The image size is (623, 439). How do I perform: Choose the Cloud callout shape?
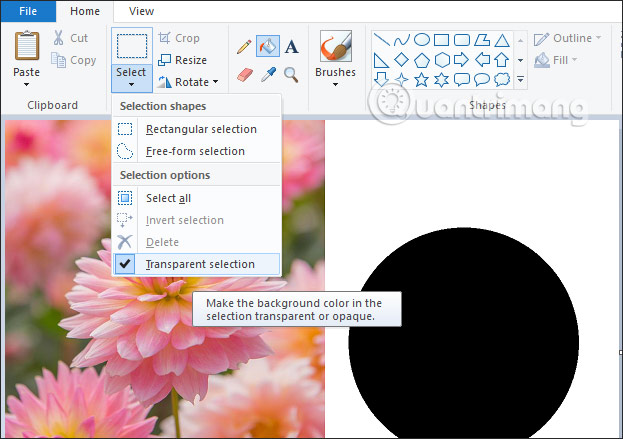coord(502,79)
